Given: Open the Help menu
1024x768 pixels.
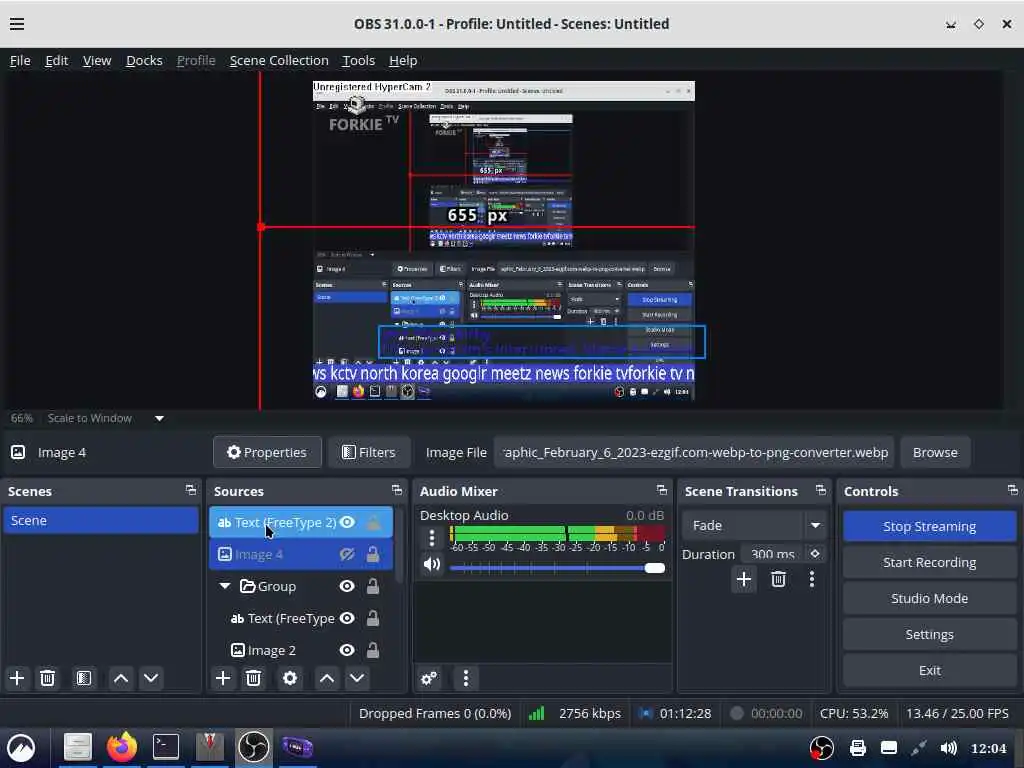Looking at the screenshot, I should 403,61.
